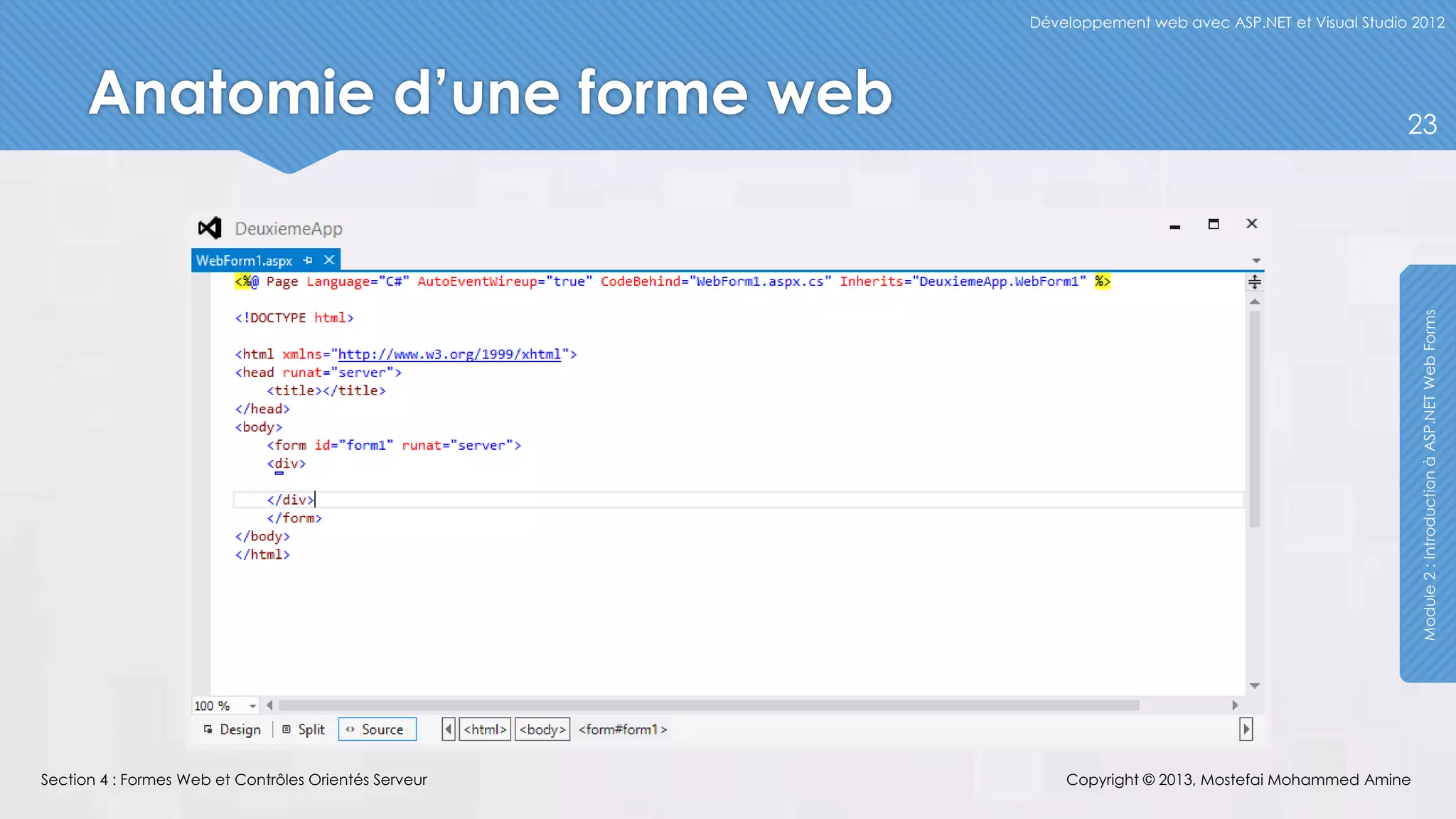Switch to Design view
The image size is (1456, 819).
click(x=232, y=729)
